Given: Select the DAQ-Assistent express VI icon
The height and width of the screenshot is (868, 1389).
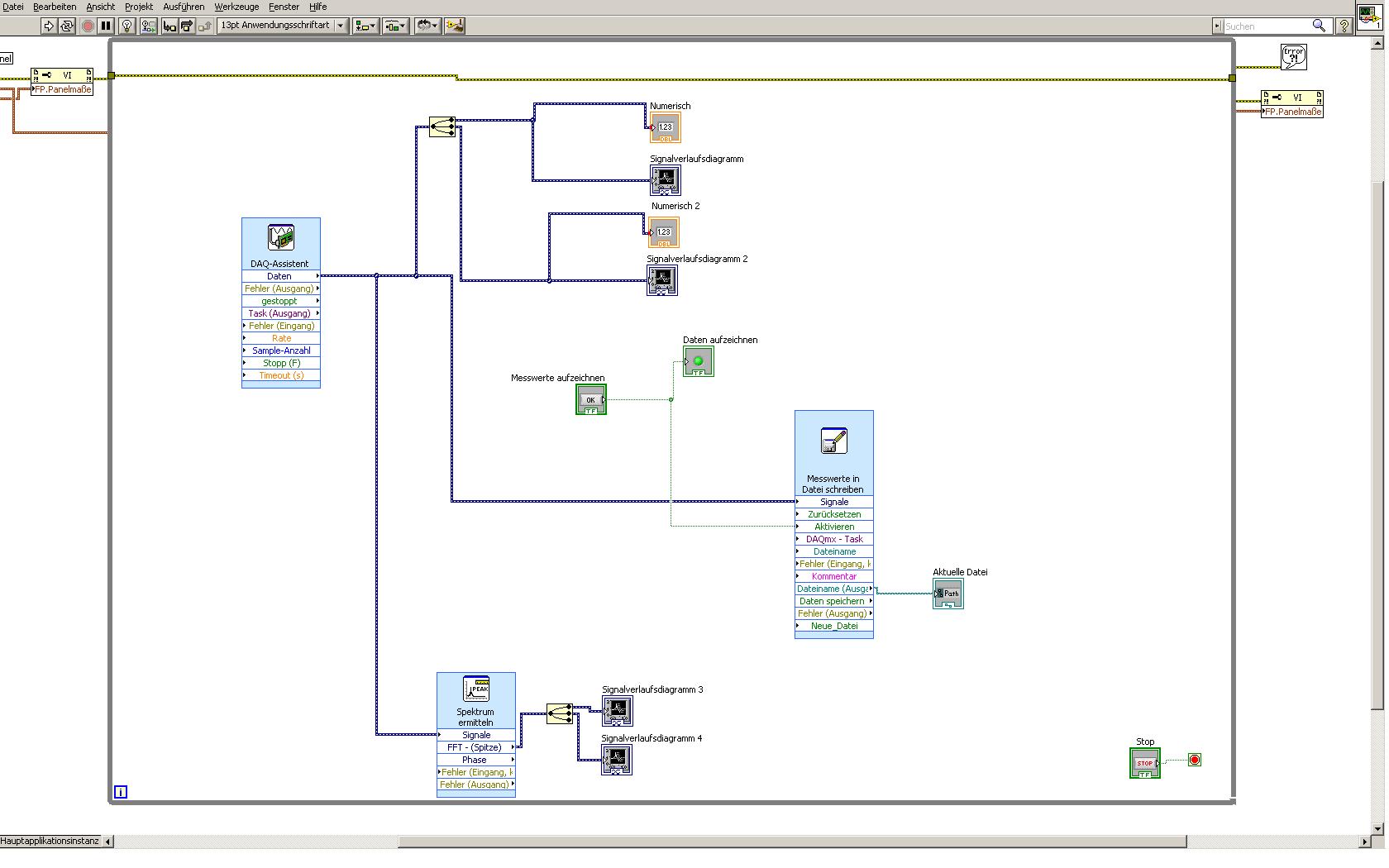Looking at the screenshot, I should pos(281,237).
